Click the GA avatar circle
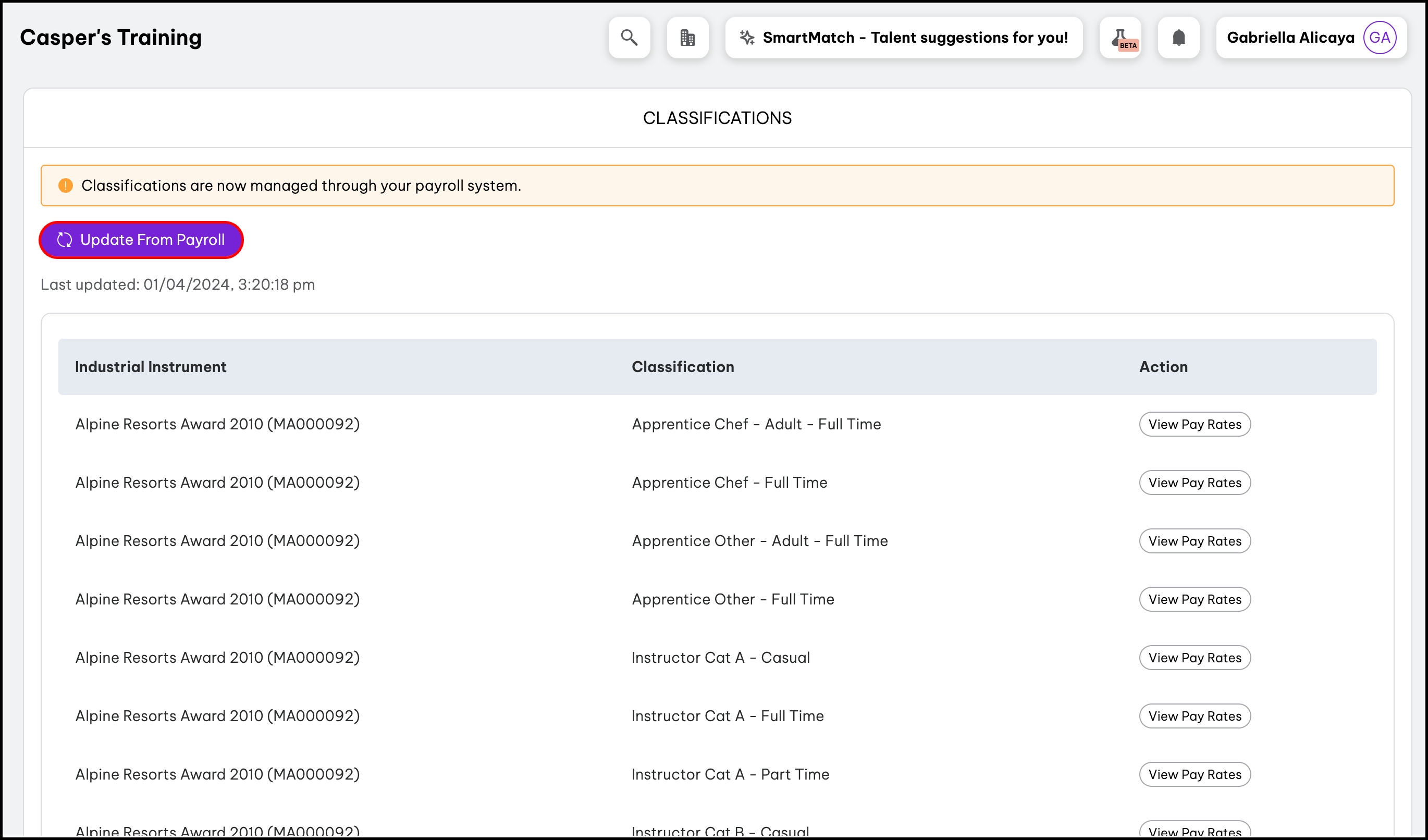The width and height of the screenshot is (1428, 840). click(1379, 38)
